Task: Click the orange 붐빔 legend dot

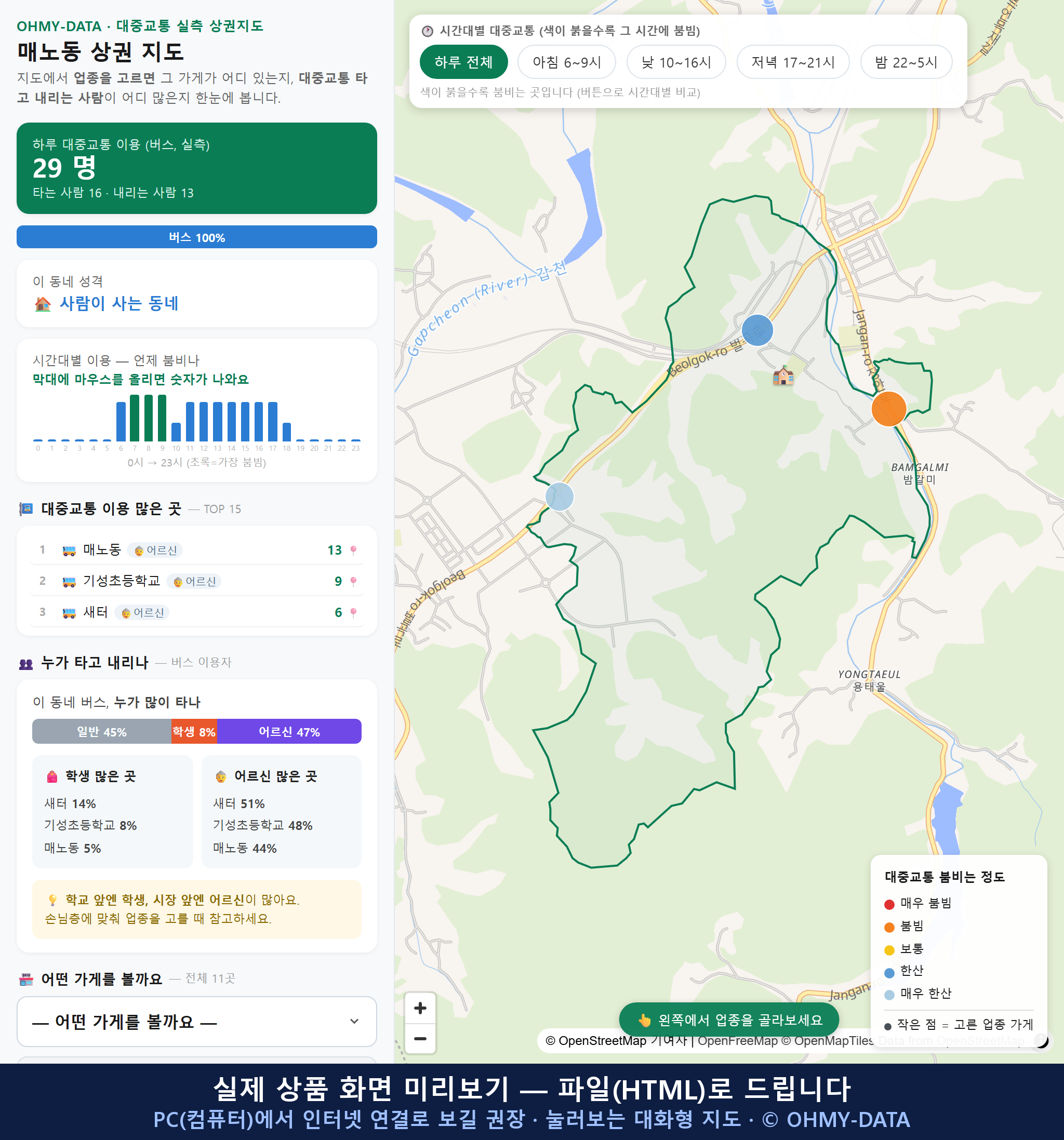Action: coord(889,927)
